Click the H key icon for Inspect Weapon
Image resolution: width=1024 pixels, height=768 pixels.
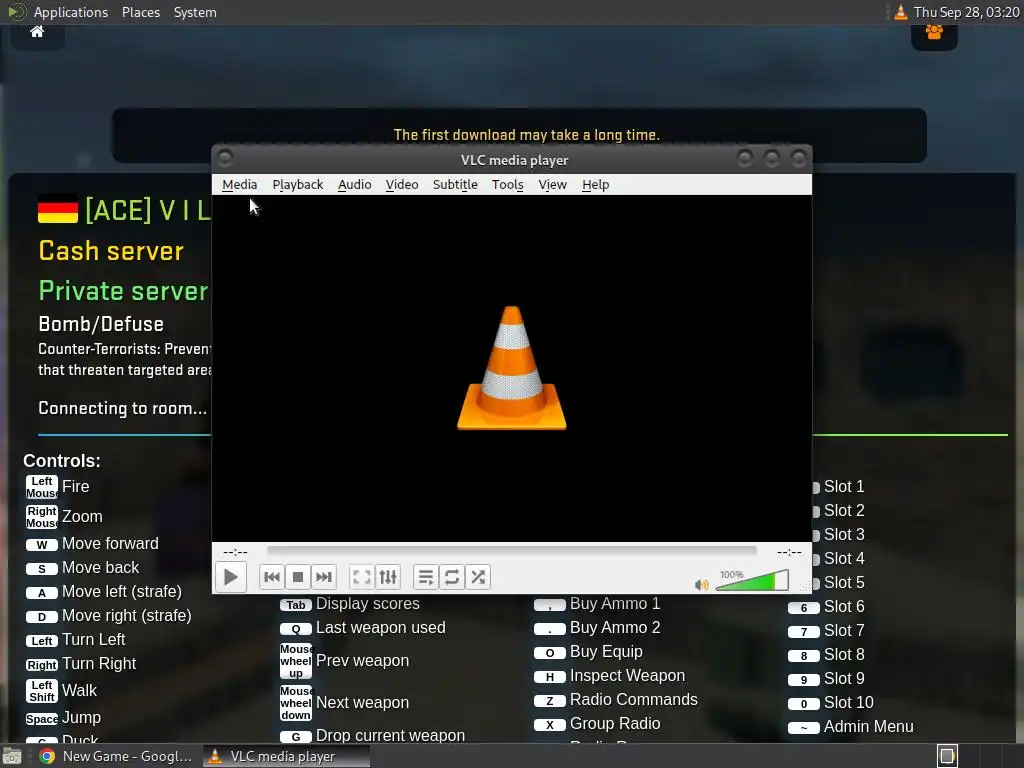tap(550, 677)
